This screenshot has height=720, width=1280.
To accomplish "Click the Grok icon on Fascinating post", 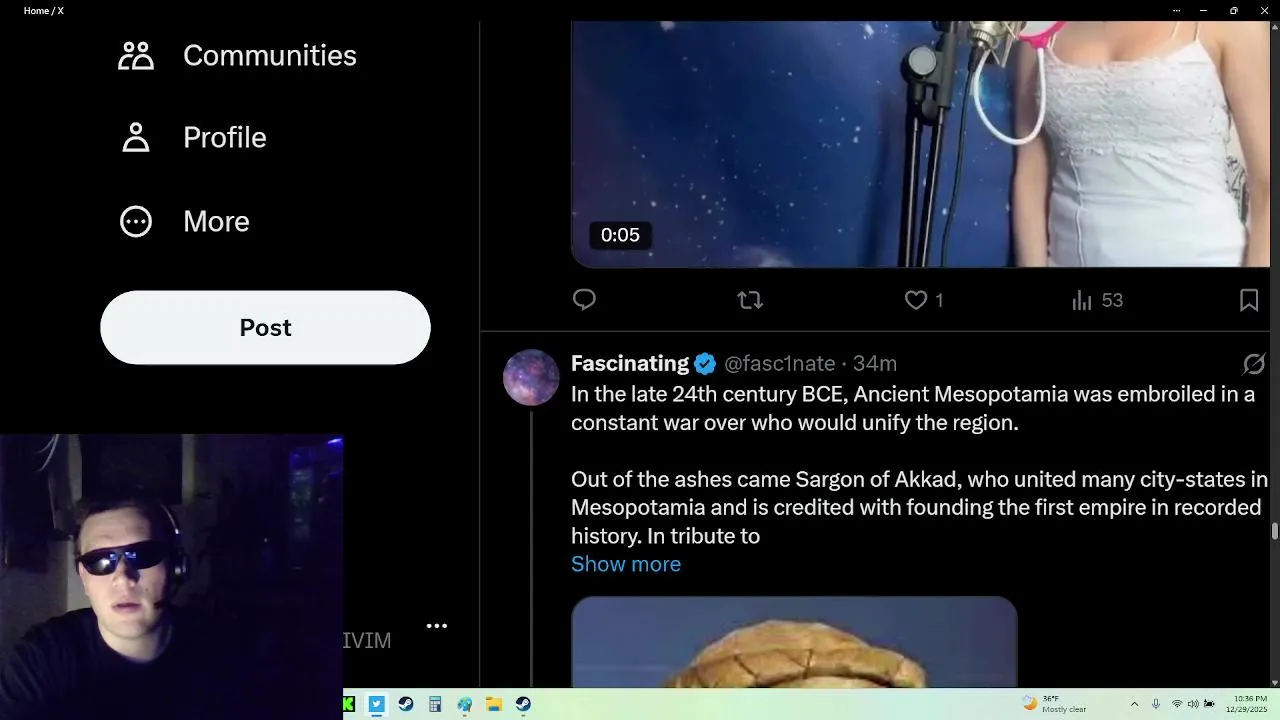I will pos(1254,364).
